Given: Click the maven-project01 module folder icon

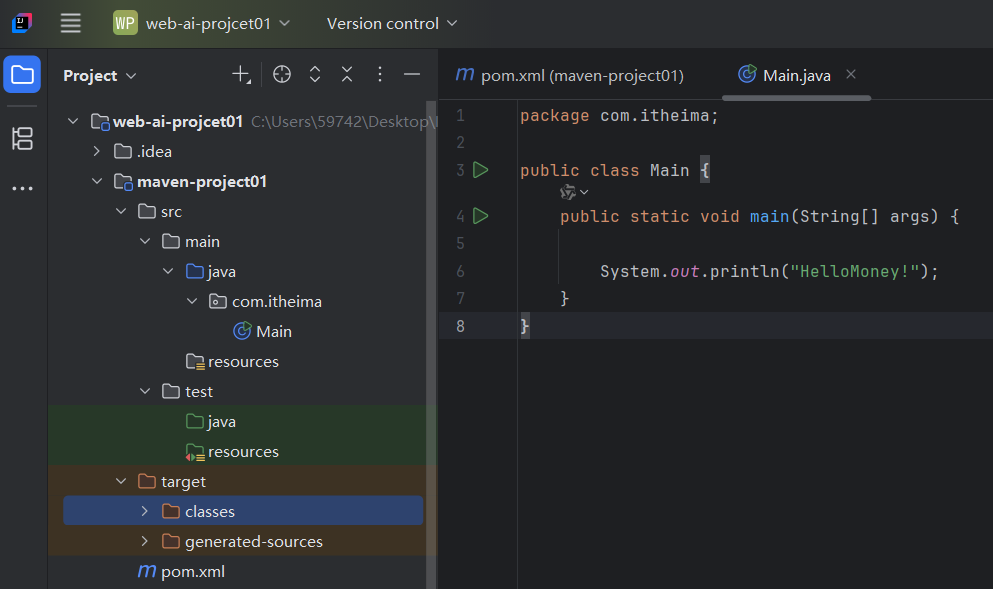Looking at the screenshot, I should click(123, 182).
